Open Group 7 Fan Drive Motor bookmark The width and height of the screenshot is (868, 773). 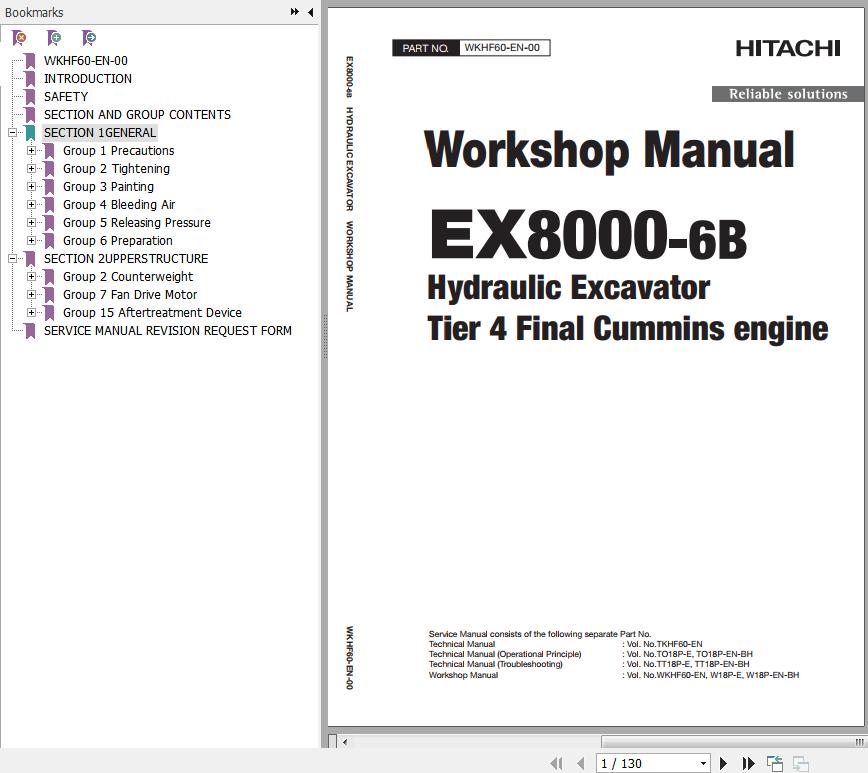130,295
